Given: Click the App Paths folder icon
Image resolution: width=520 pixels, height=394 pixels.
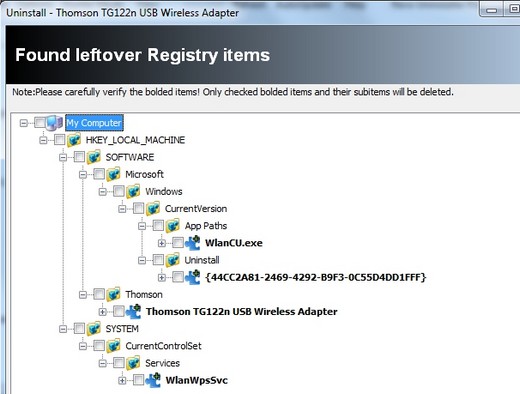Looking at the screenshot, I should pyautogui.click(x=173, y=226).
